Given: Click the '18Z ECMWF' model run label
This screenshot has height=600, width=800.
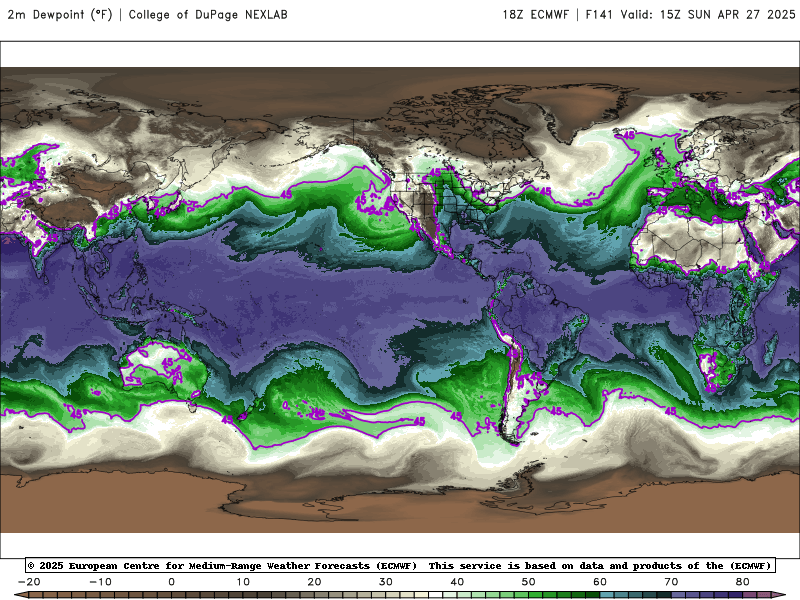Looking at the screenshot, I should [535, 14].
